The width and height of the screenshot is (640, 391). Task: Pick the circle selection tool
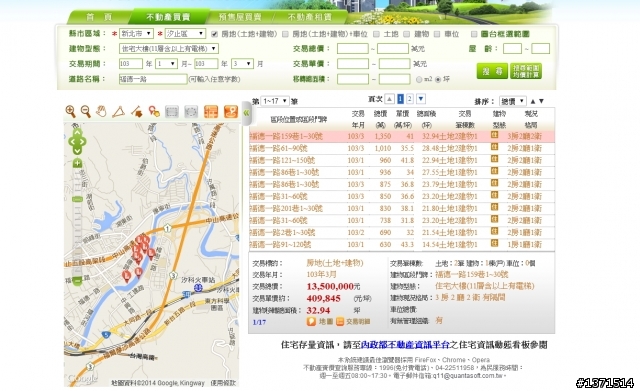[x=191, y=111]
